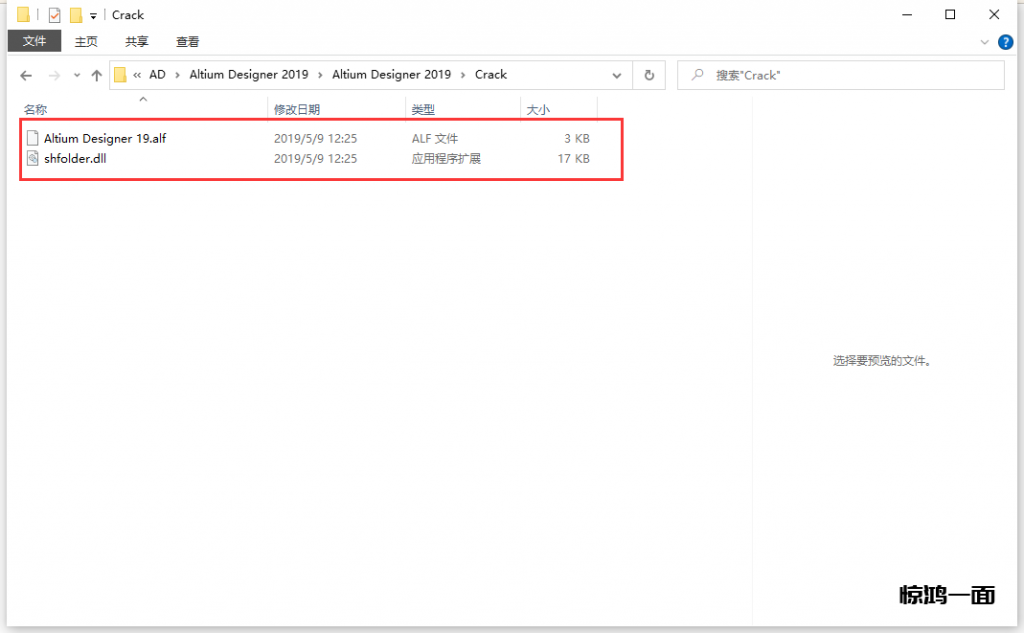The width and height of the screenshot is (1024, 633).
Task: Open the Help question mark icon
Action: click(1005, 42)
